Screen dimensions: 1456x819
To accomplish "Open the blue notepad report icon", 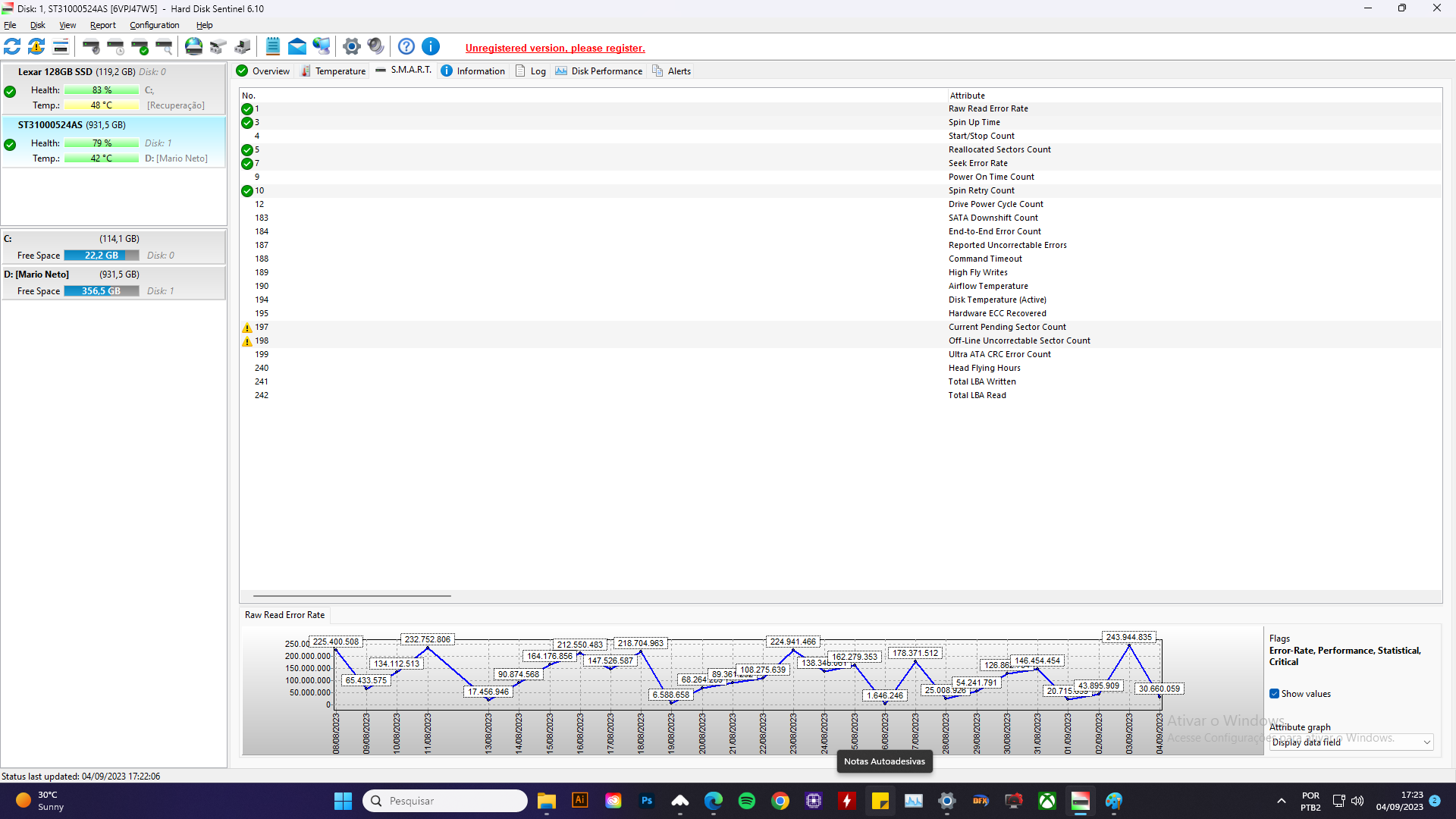I will coord(273,47).
